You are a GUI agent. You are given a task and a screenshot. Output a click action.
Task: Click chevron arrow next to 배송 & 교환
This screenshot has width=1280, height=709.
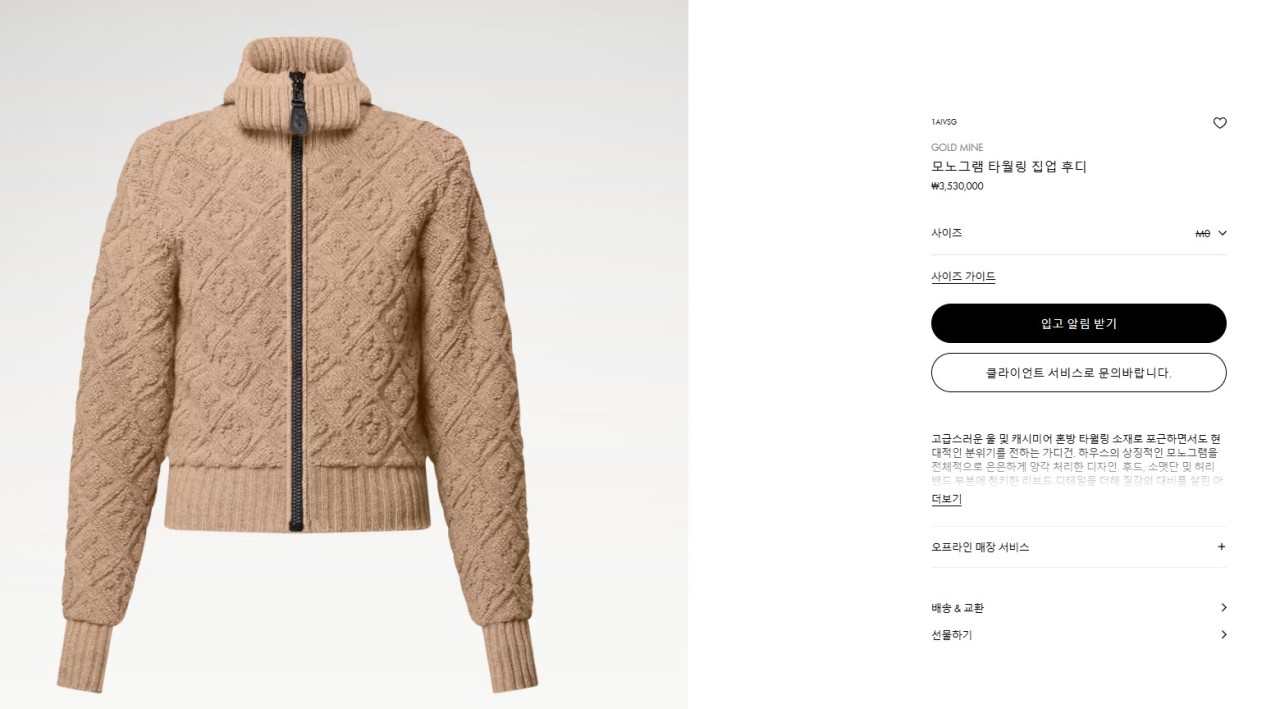pyautogui.click(x=1223, y=608)
